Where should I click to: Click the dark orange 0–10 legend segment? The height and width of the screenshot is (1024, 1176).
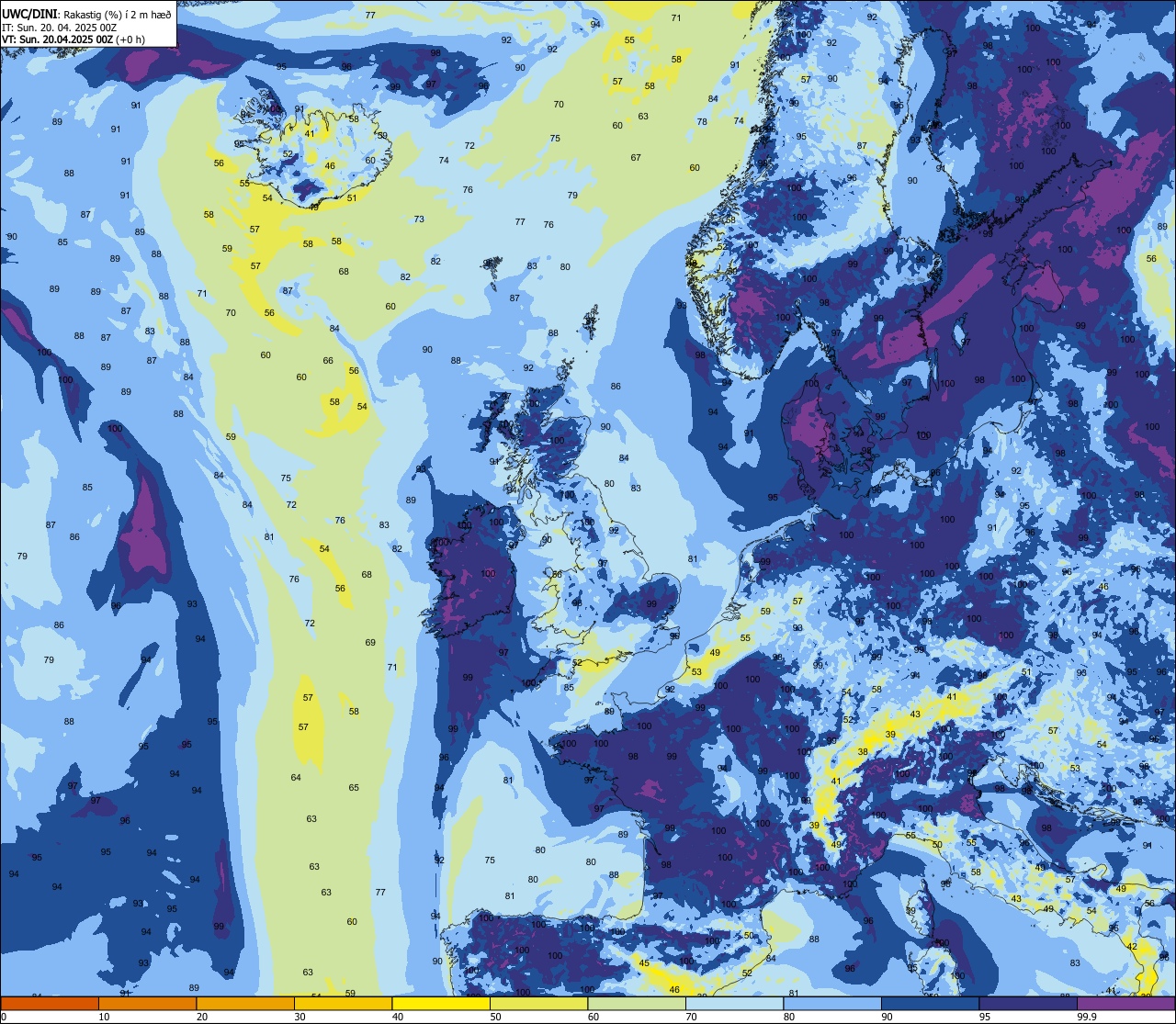(x=50, y=1003)
